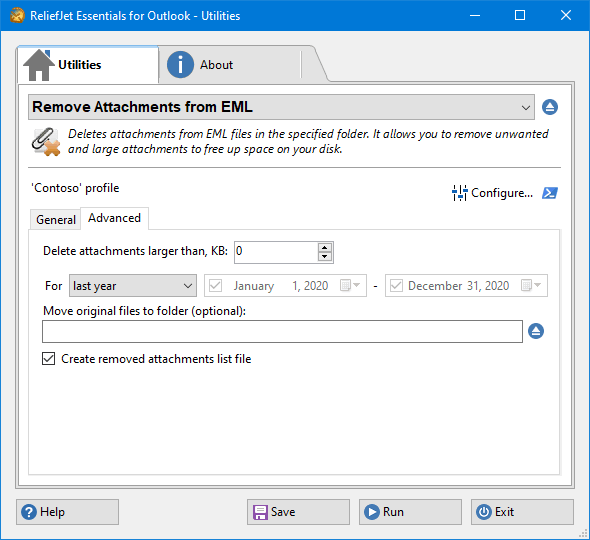
Task: Switch to the General tab
Action: click(x=56, y=219)
